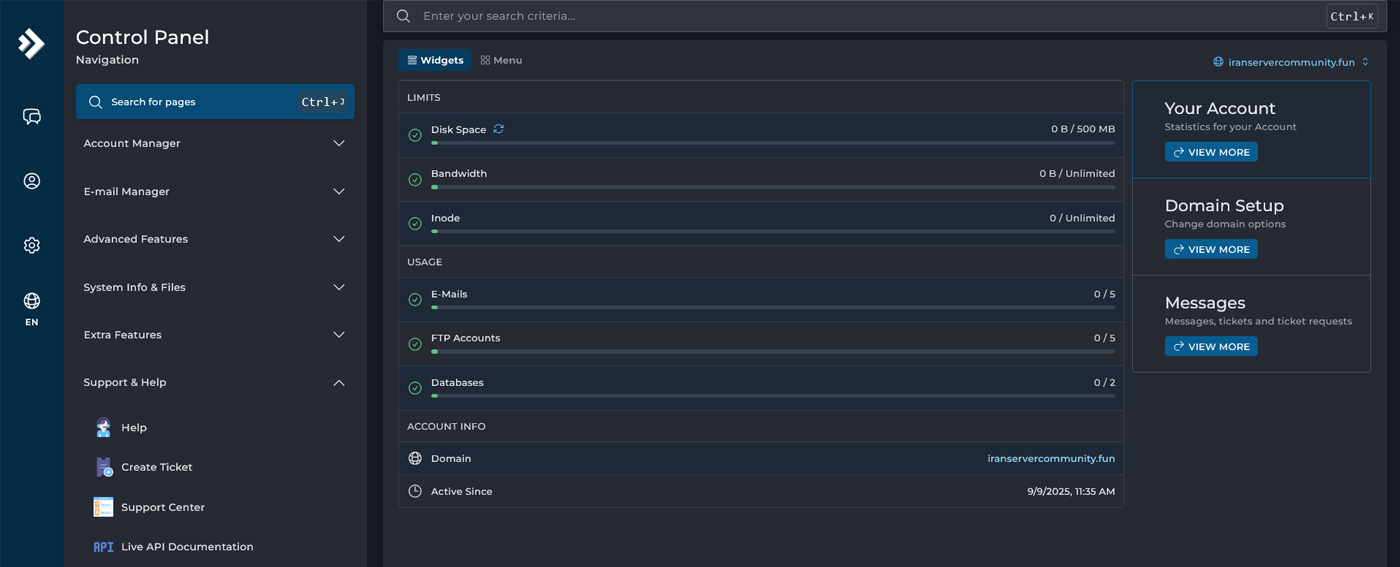Click the Create Ticket icon

(104, 467)
